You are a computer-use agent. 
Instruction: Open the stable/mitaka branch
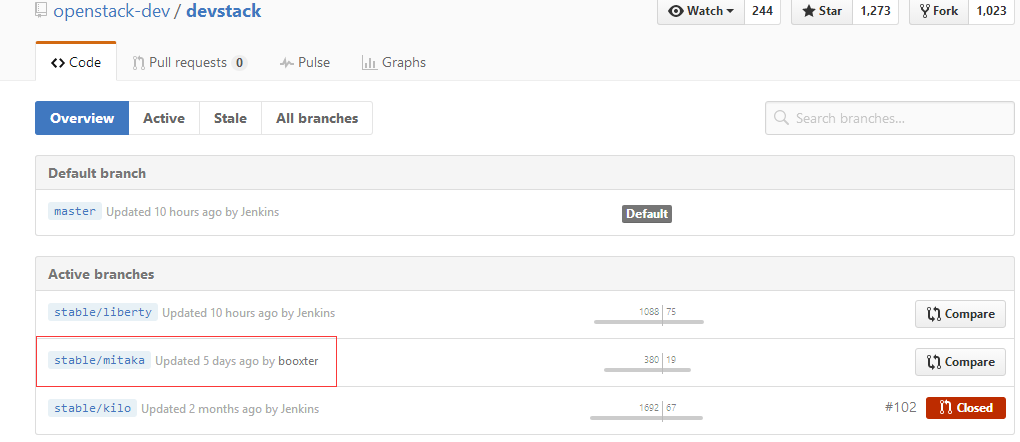tap(99, 360)
